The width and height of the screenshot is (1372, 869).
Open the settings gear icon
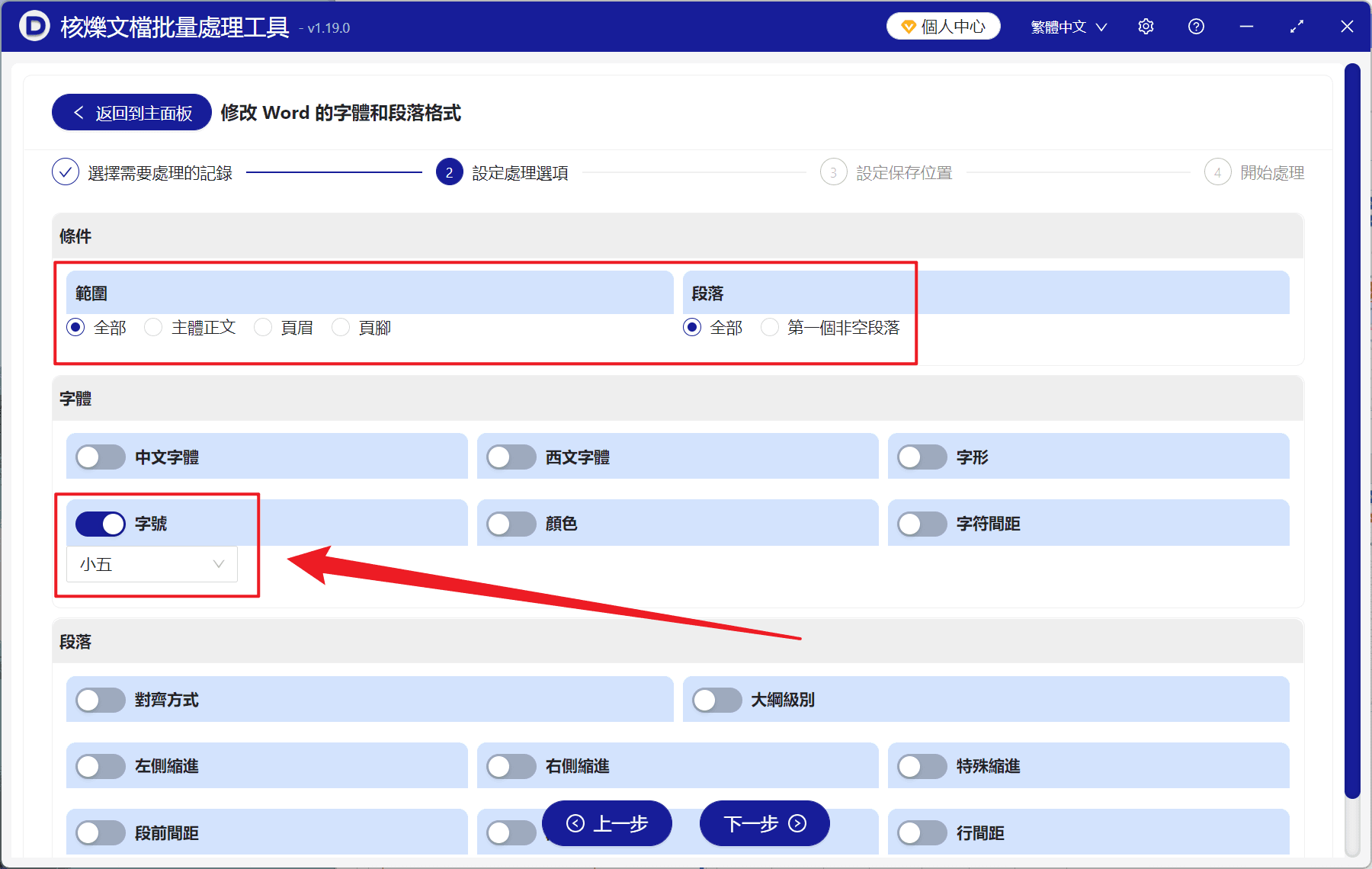tap(1146, 26)
